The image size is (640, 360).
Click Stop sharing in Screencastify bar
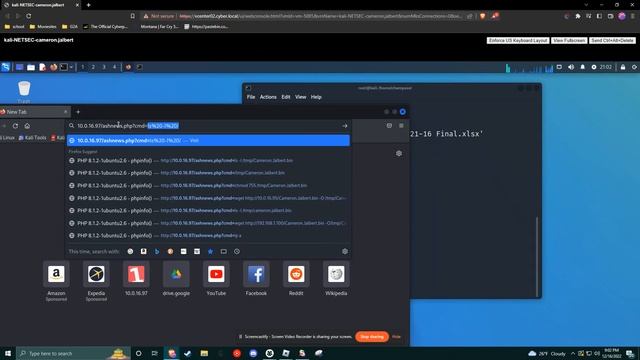[x=372, y=337]
